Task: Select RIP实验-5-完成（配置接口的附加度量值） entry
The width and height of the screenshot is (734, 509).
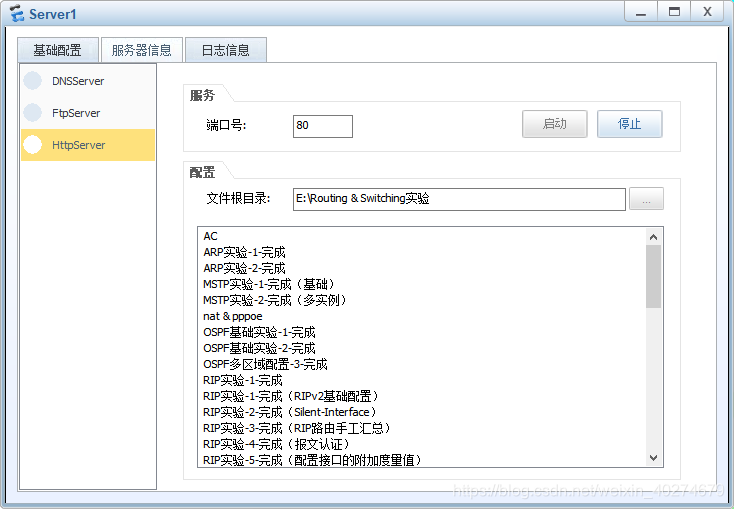Action: pos(313,460)
